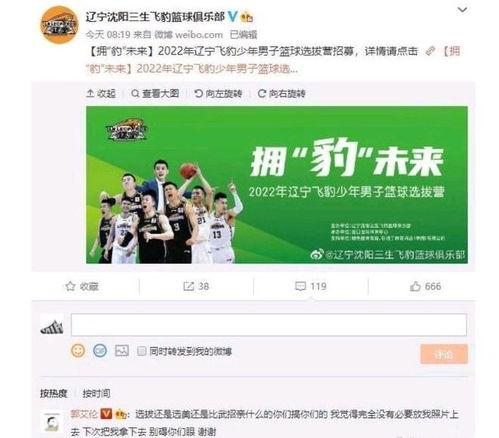Rotate image right with 向右旋转

(x=282, y=94)
